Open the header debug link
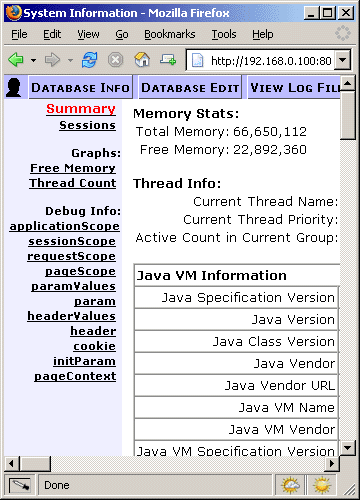 93,331
